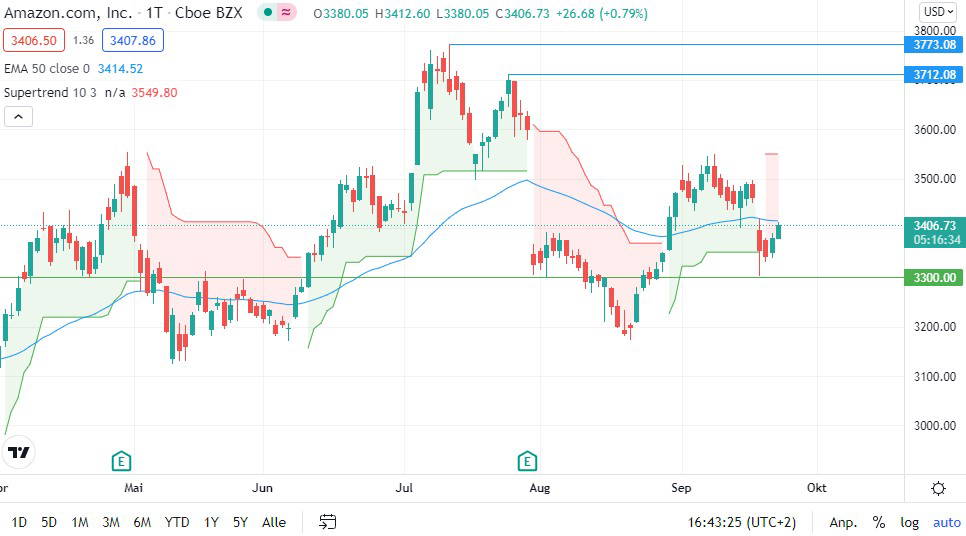Toggle auto scale mode

(947, 522)
